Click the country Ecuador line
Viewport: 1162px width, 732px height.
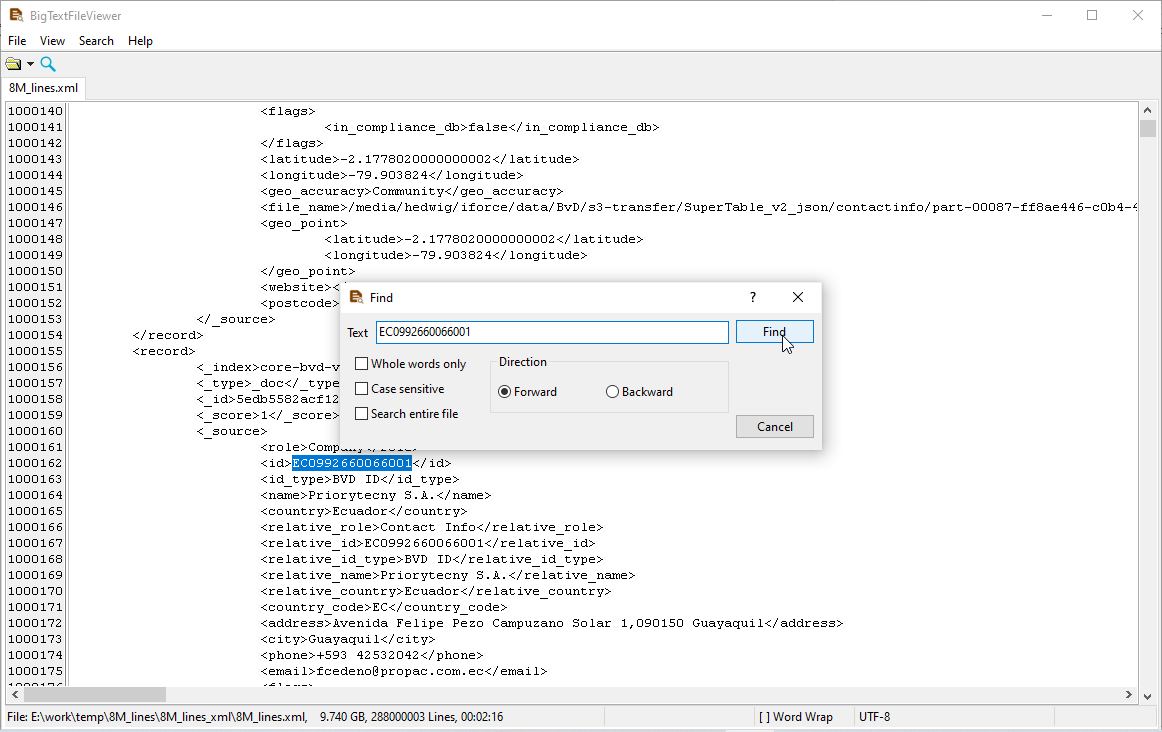point(363,511)
